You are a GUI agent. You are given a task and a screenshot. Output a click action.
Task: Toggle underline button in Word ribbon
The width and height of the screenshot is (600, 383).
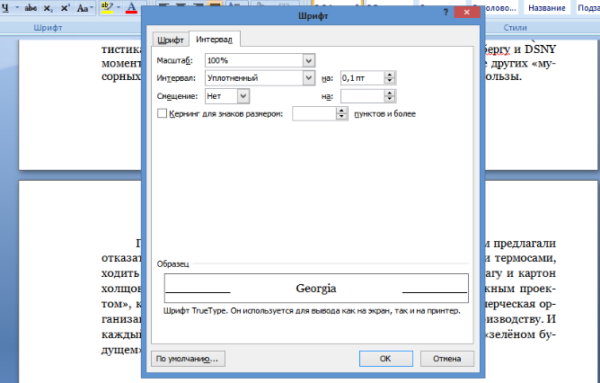tap(5, 8)
